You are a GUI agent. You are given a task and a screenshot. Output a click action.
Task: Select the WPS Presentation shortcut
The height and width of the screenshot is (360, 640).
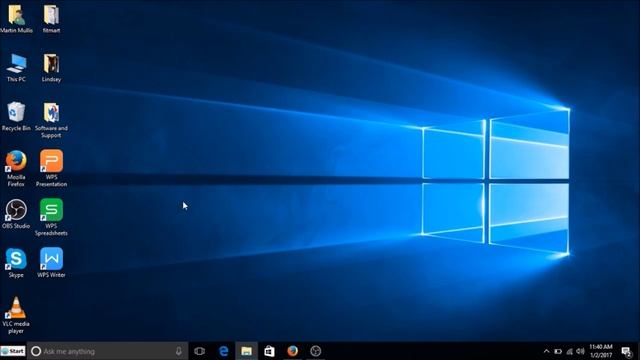tap(51, 169)
